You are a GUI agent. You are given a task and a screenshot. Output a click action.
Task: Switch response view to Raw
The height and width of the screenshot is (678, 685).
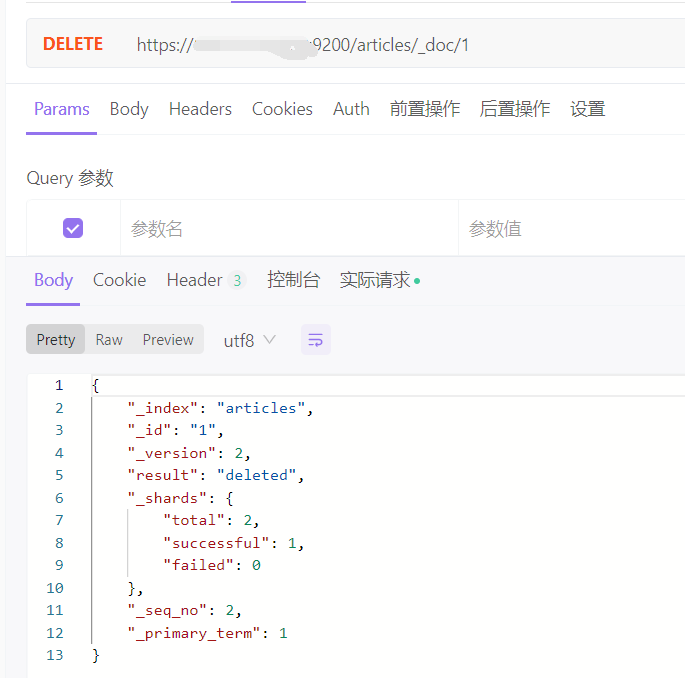109,340
